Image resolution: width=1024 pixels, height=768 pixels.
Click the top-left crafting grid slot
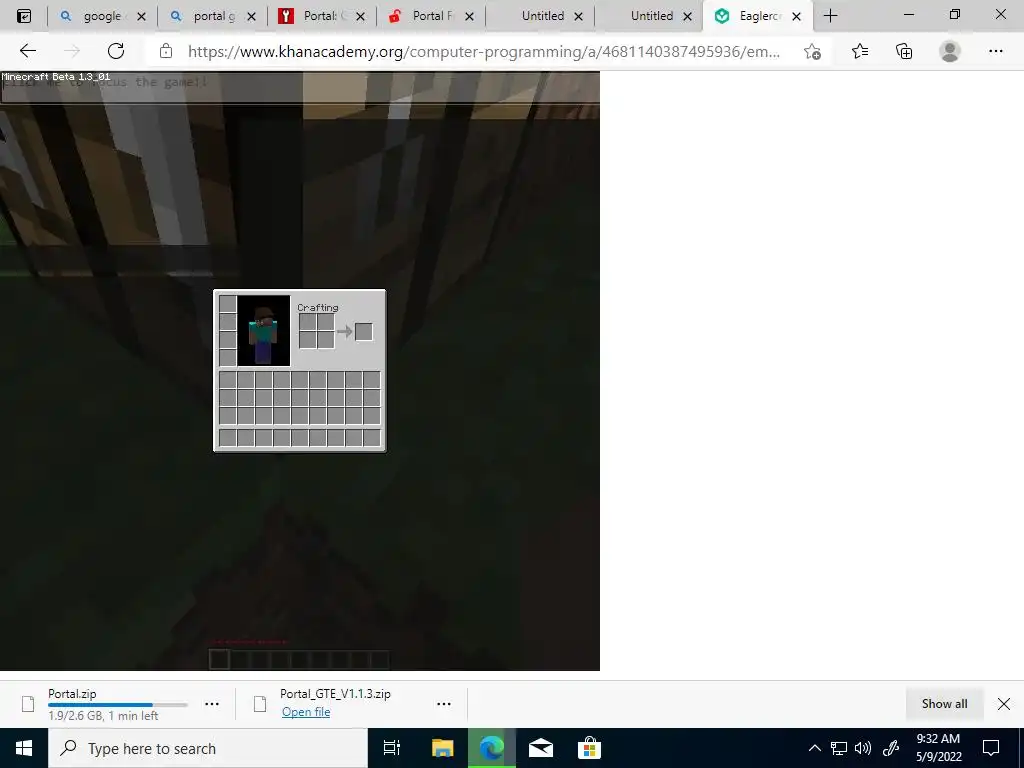pyautogui.click(x=308, y=322)
